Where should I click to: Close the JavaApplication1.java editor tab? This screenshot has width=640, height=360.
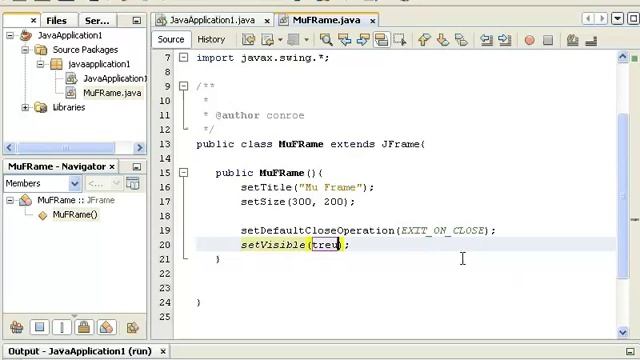click(267, 20)
